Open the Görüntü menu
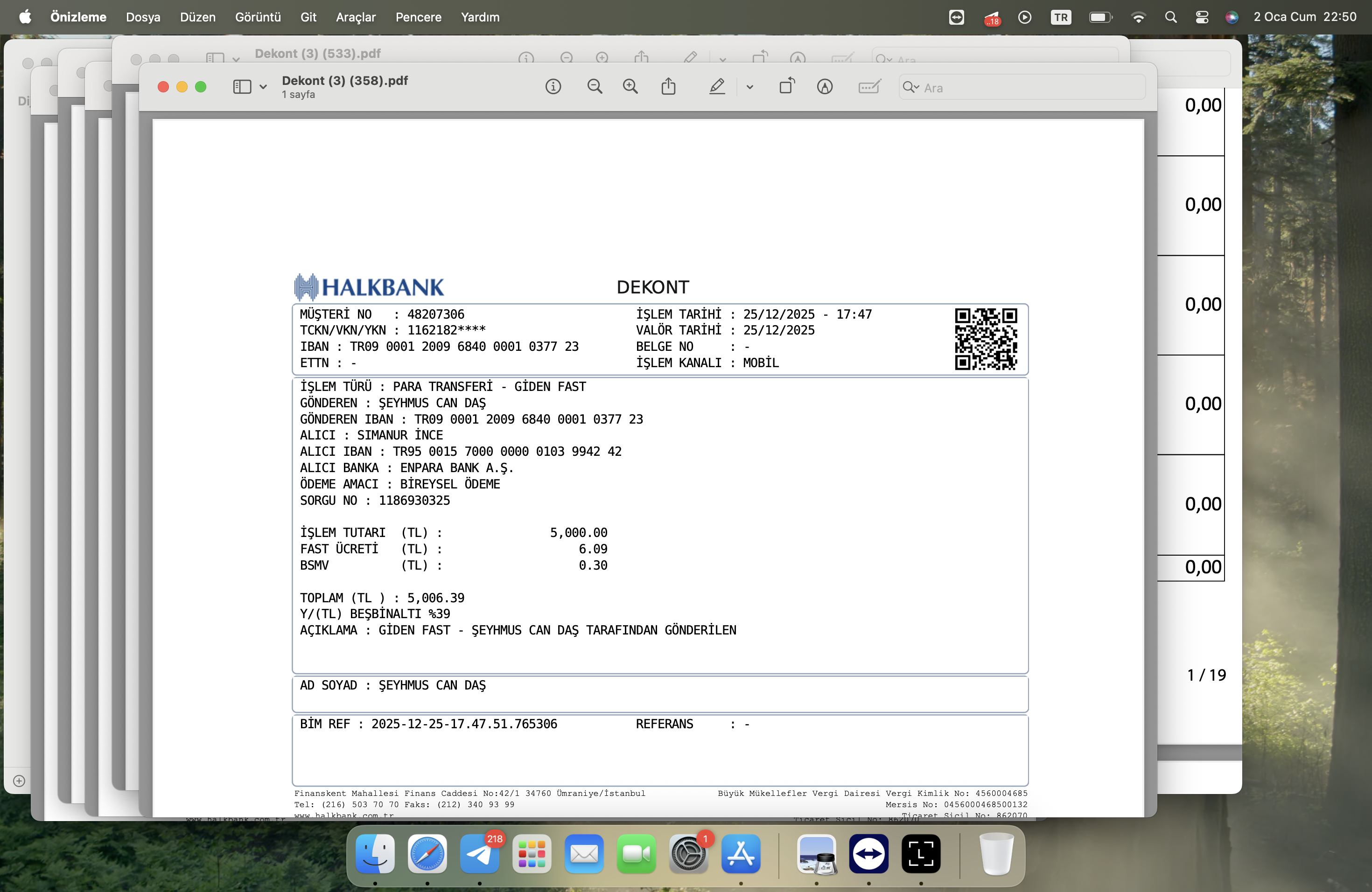Image resolution: width=1372 pixels, height=892 pixels. 258,17
